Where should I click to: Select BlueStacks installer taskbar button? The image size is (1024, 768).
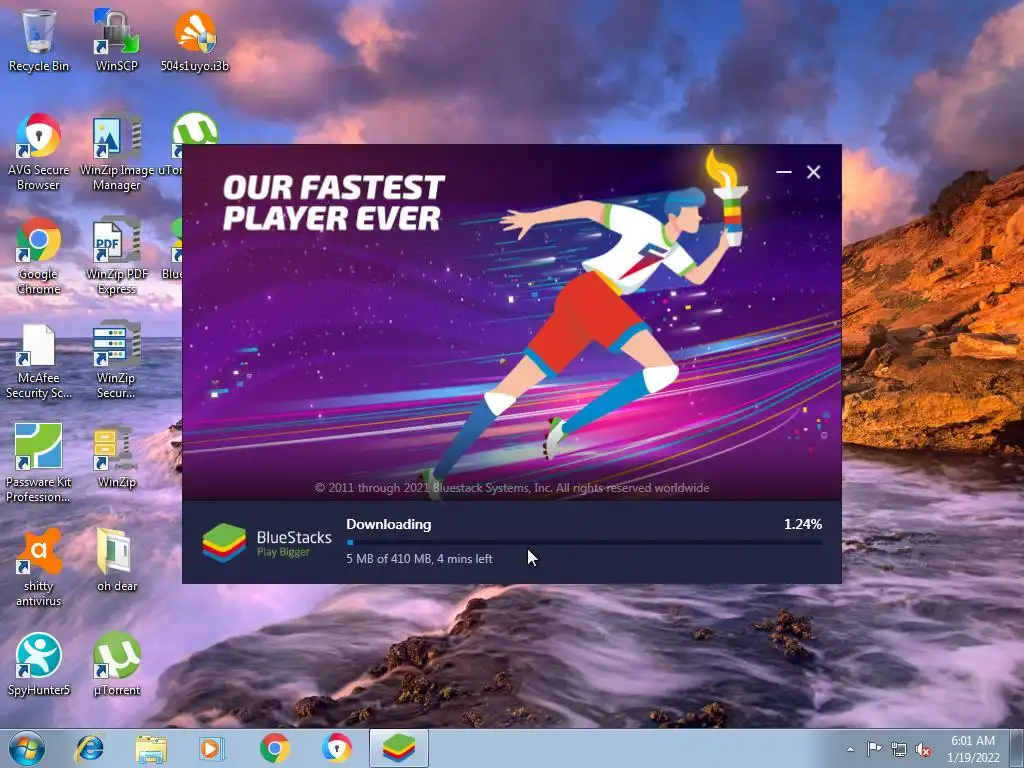click(x=399, y=748)
